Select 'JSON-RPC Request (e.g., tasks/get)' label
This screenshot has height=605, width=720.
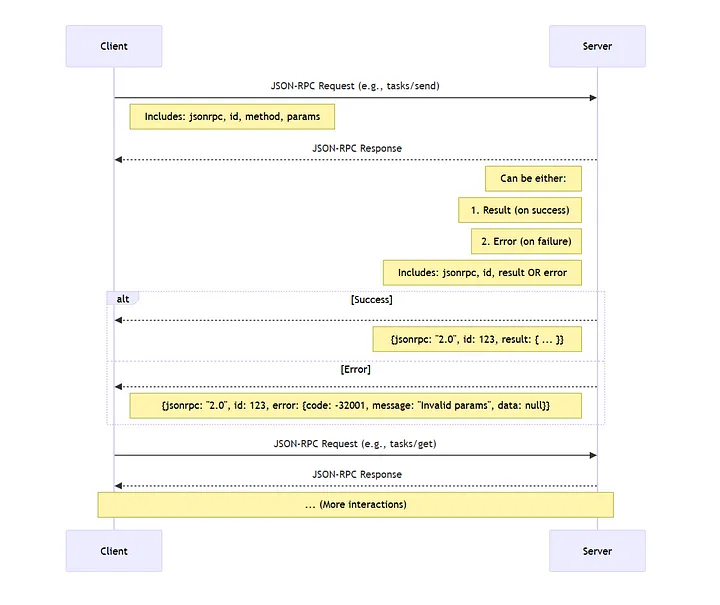[x=355, y=444]
